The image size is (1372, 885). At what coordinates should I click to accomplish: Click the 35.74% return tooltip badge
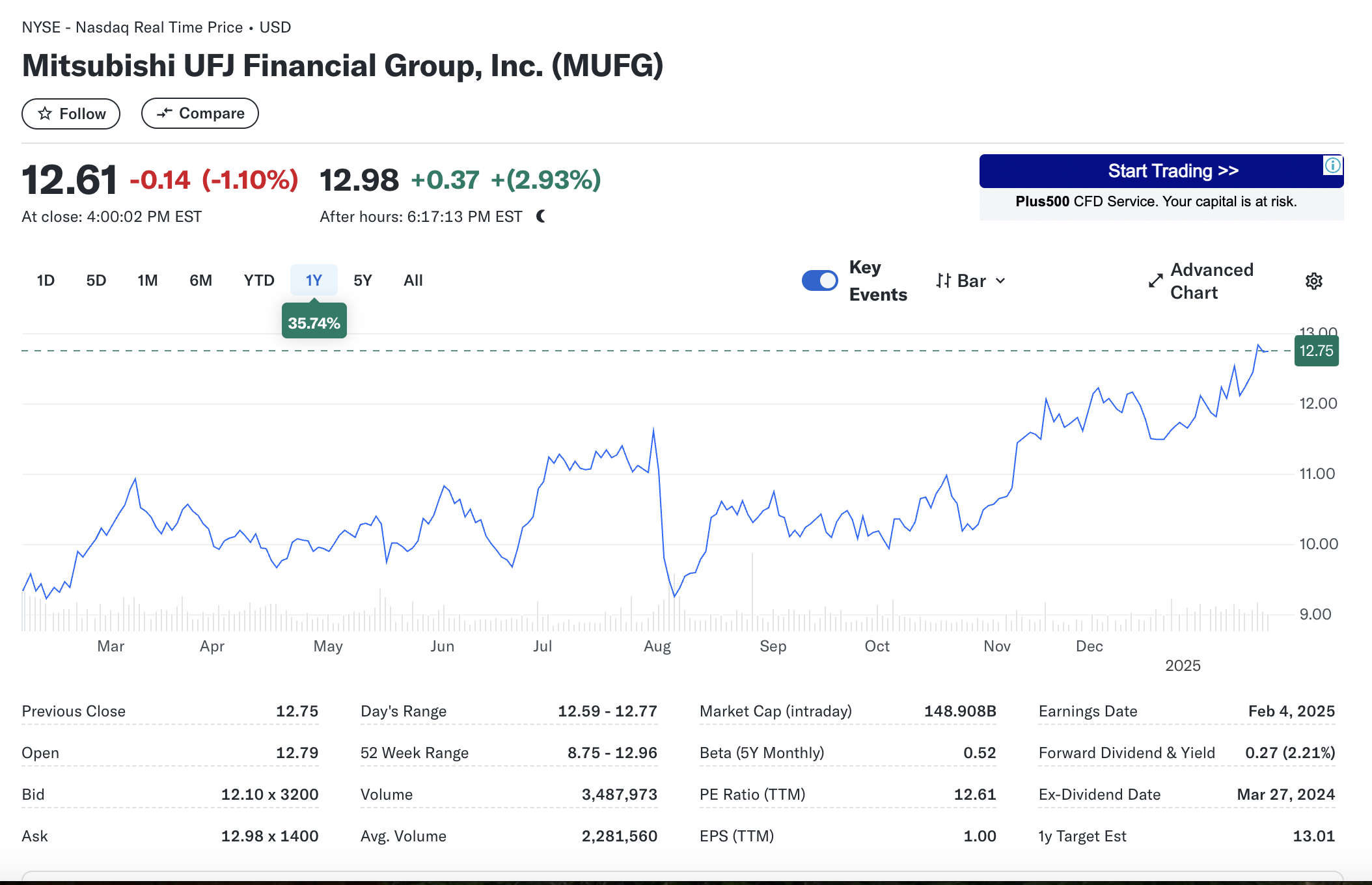point(314,322)
